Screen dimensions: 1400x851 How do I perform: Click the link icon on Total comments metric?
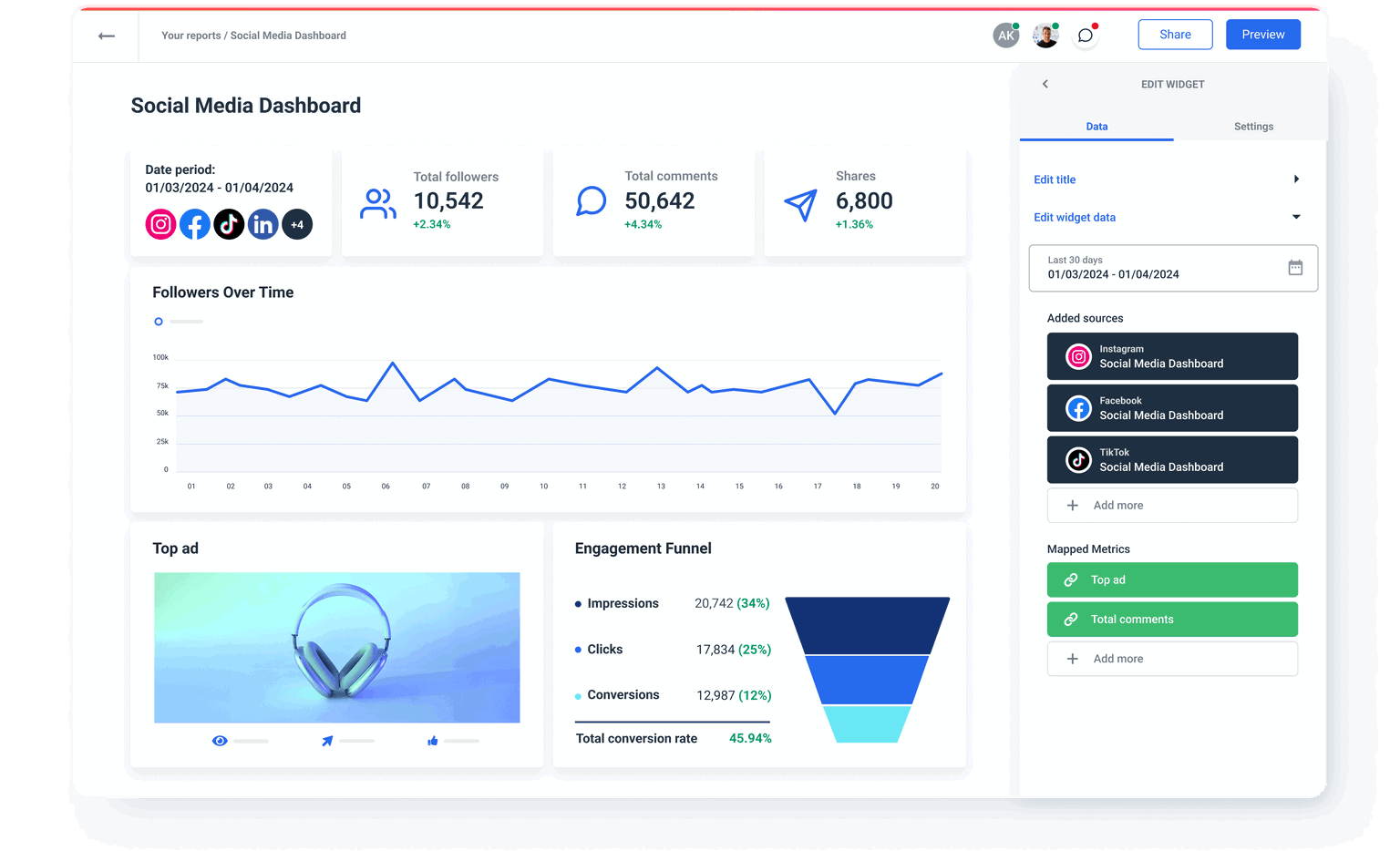click(x=1071, y=619)
